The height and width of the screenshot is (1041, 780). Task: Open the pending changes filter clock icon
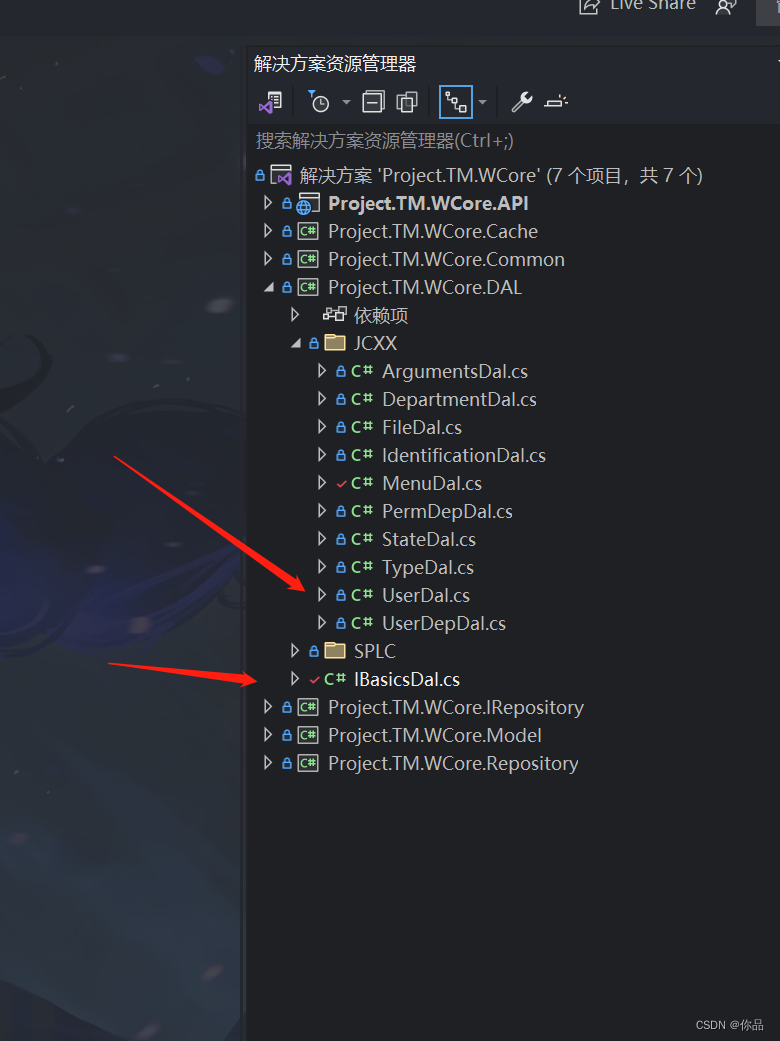pyautogui.click(x=319, y=102)
